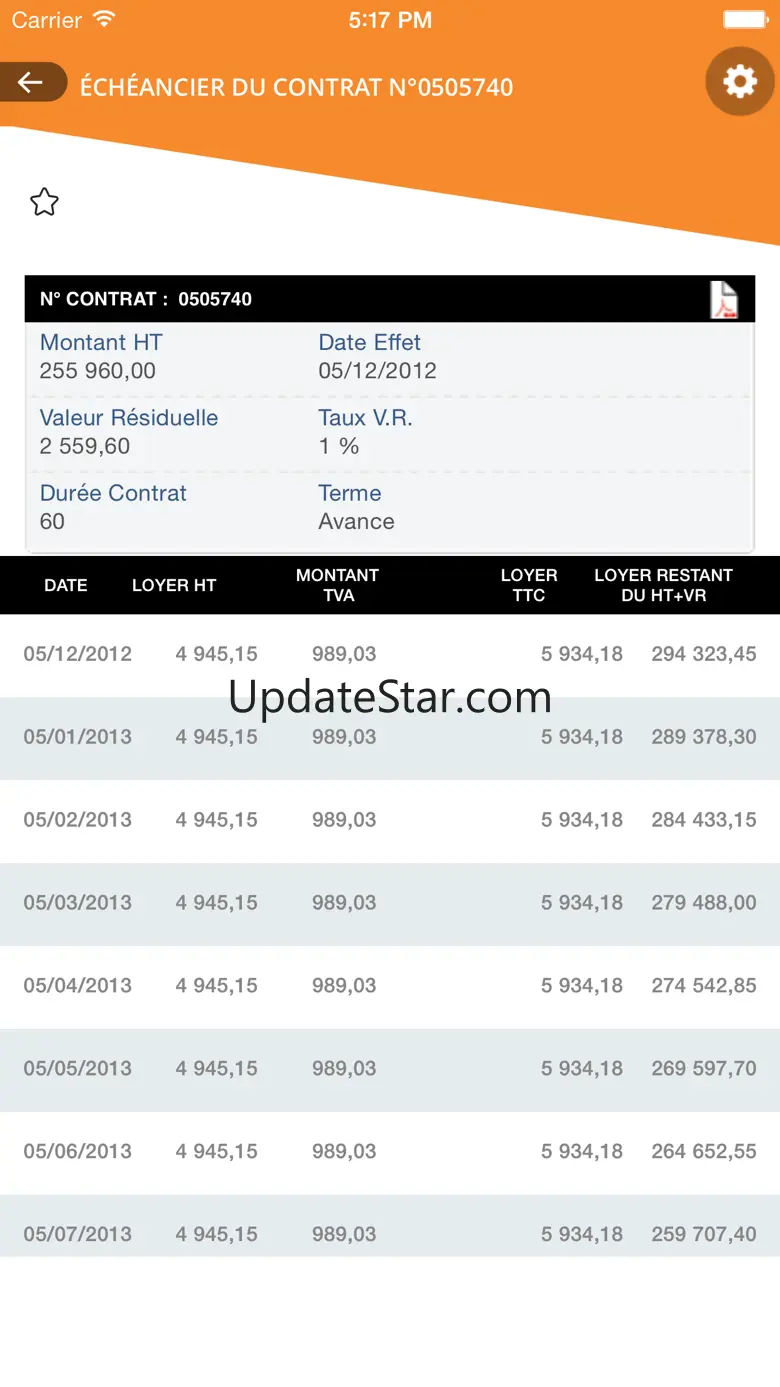
Task: Tap the back arrow button
Action: coord(32,82)
